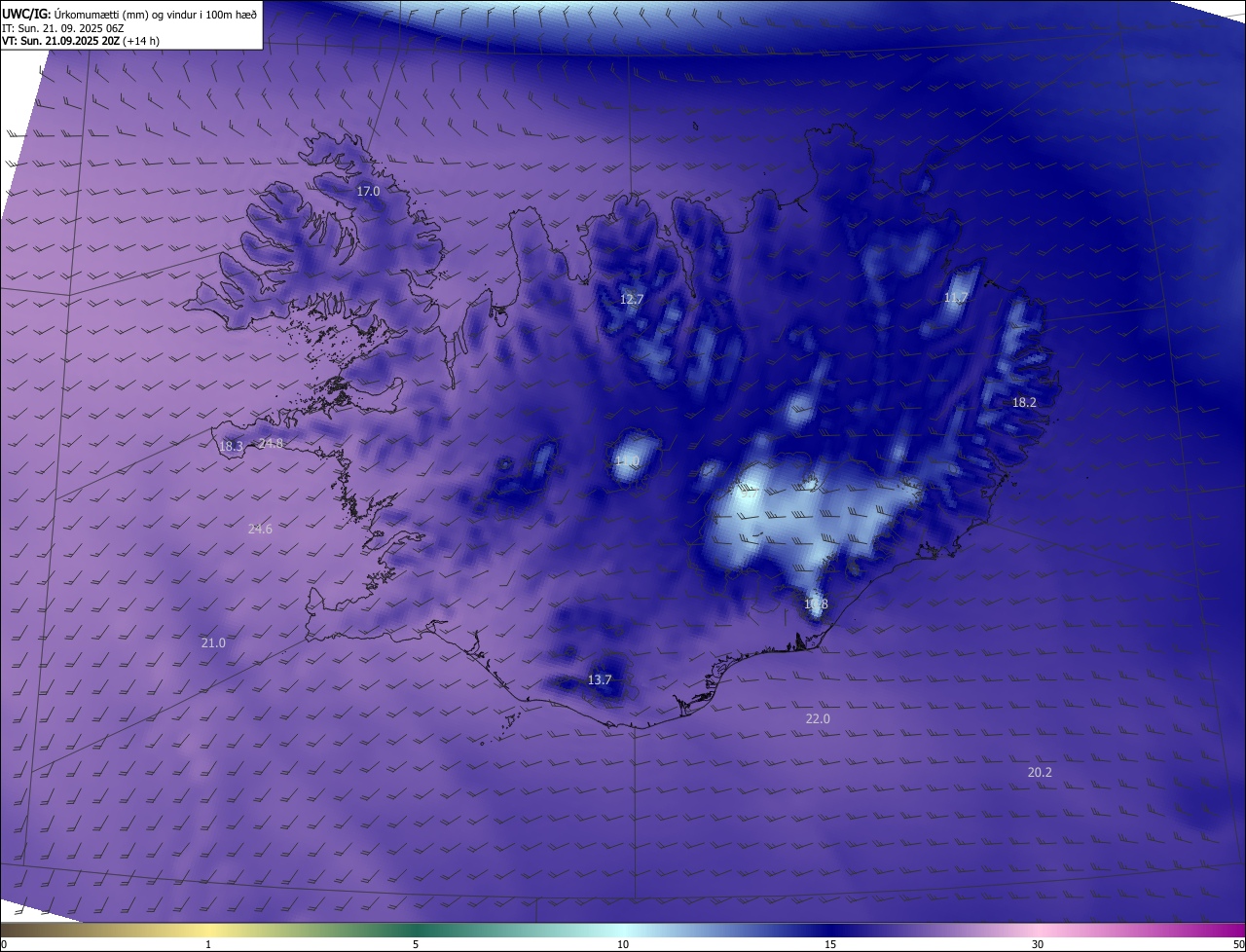
Task: Click the 12.7 precipitation value in north Iceland
Action: click(x=632, y=299)
